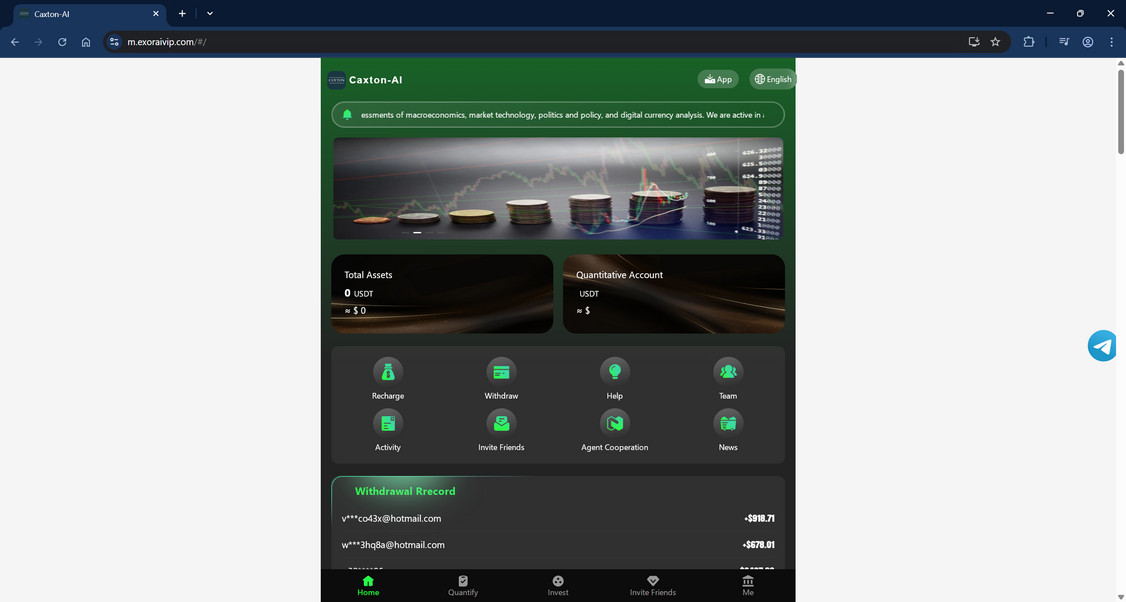Bookmark the page with the star icon
The image size is (1126, 602).
click(x=995, y=42)
